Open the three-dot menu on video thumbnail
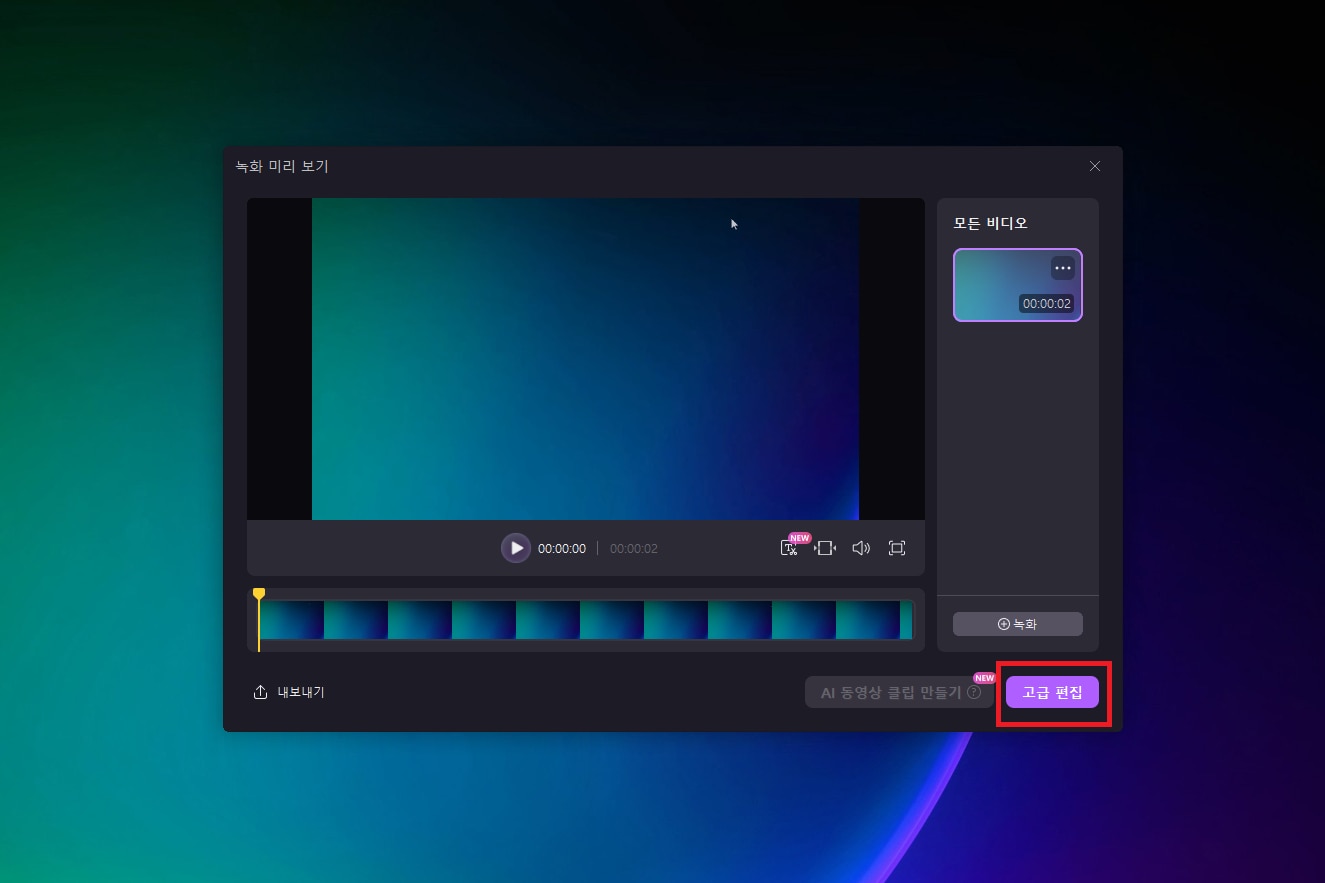This screenshot has width=1325, height=883. tap(1062, 268)
